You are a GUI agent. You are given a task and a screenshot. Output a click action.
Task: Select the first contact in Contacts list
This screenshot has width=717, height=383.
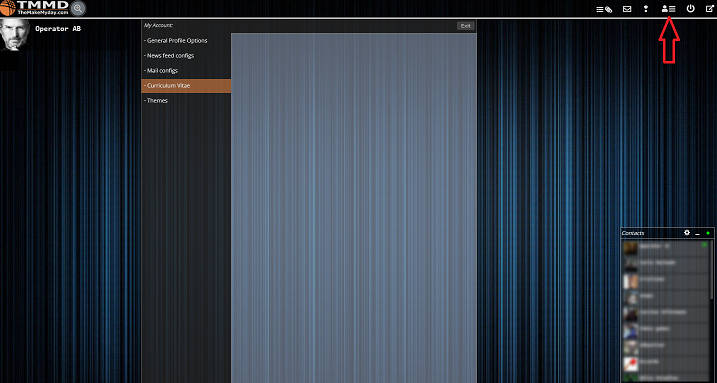tap(665, 247)
